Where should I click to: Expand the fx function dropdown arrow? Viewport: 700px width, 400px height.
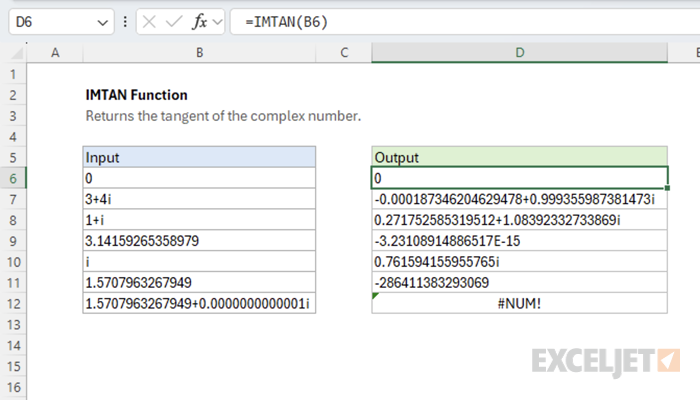[x=217, y=22]
